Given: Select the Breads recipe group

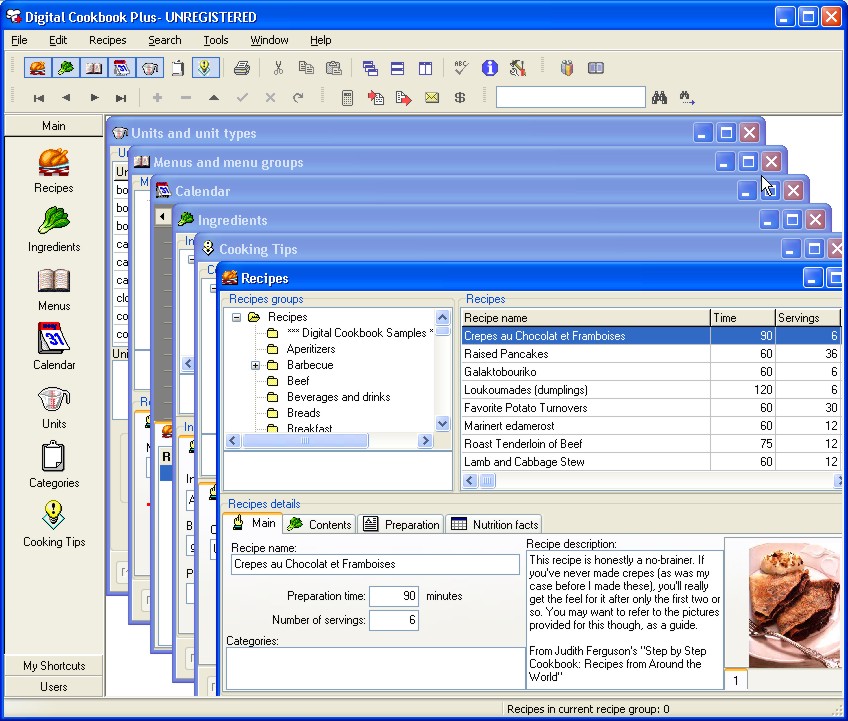Looking at the screenshot, I should point(303,413).
